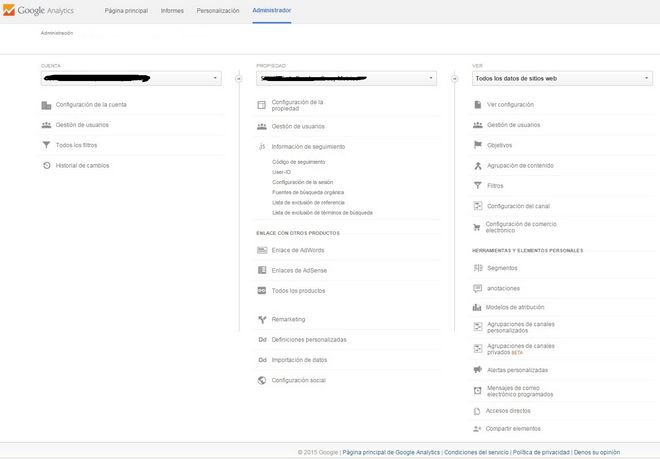
Task: Go to the Personalización tab
Action: click(x=218, y=10)
